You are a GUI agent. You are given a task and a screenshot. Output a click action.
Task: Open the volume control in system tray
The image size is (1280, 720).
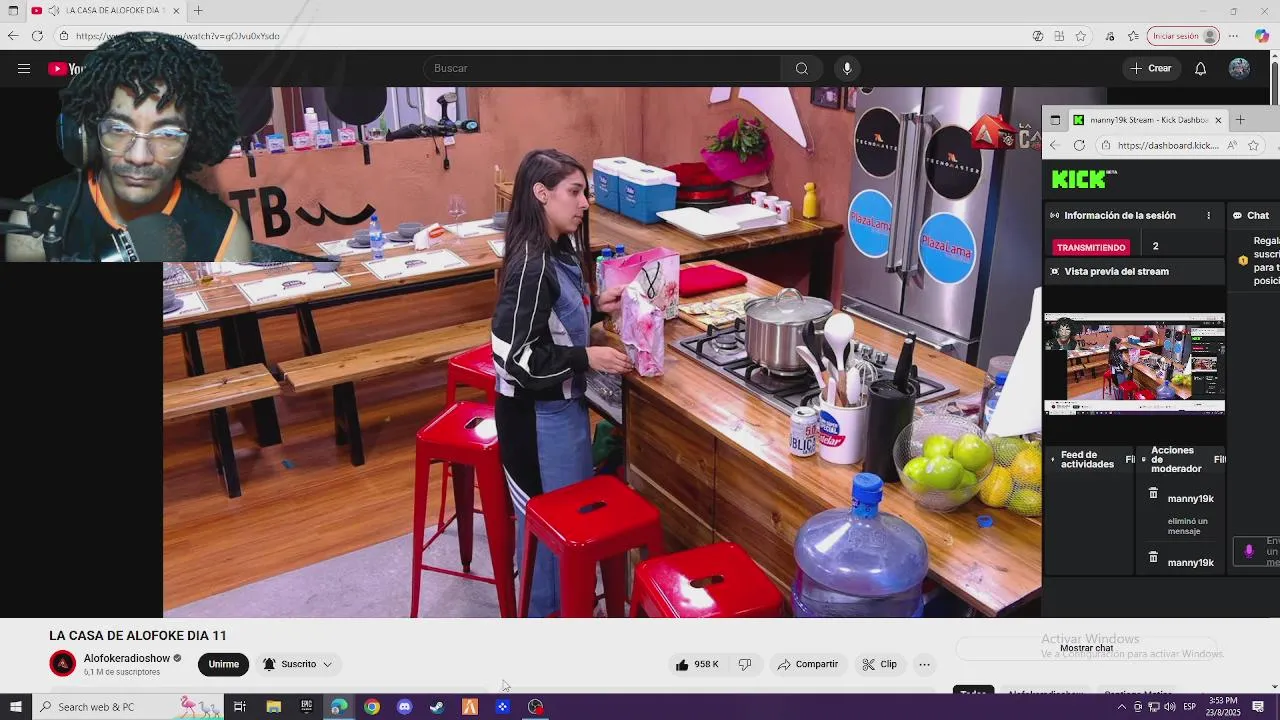(1169, 707)
